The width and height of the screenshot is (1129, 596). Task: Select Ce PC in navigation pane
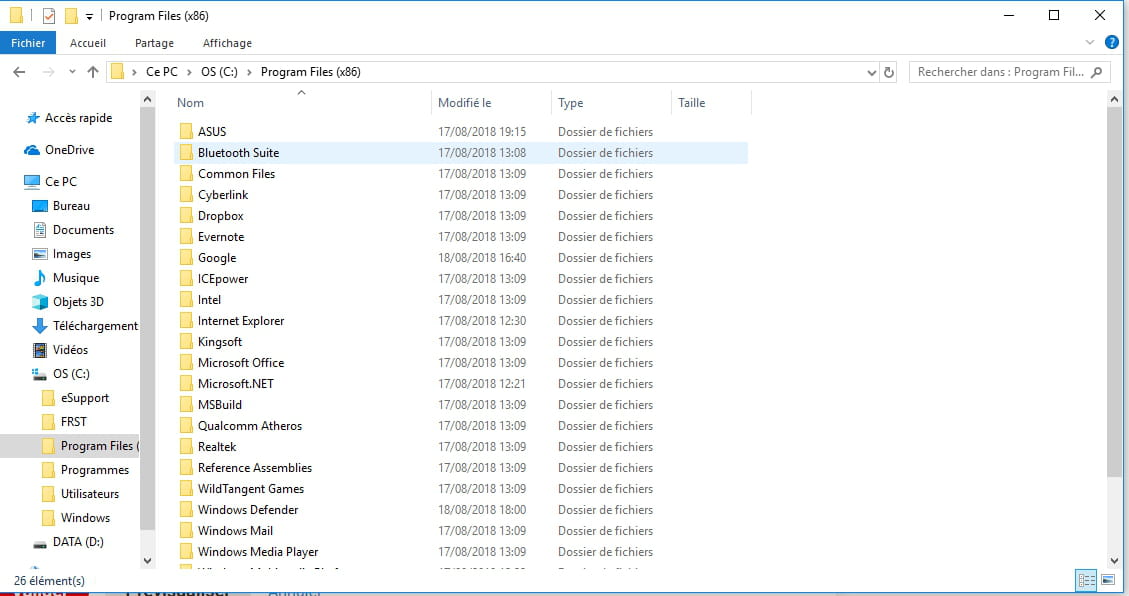tap(50, 181)
